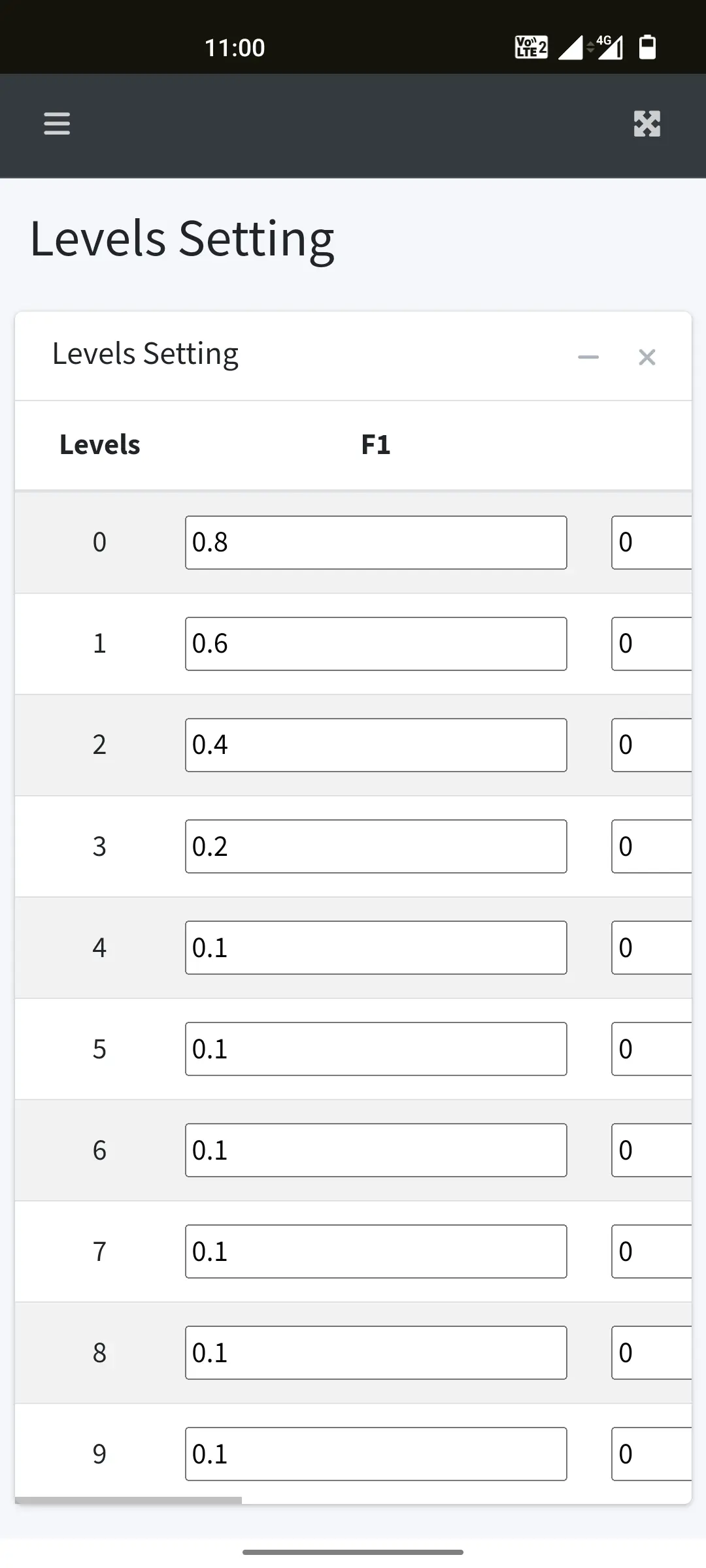706x1568 pixels.
Task: Edit the F1 value for level 2
Action: tap(376, 745)
